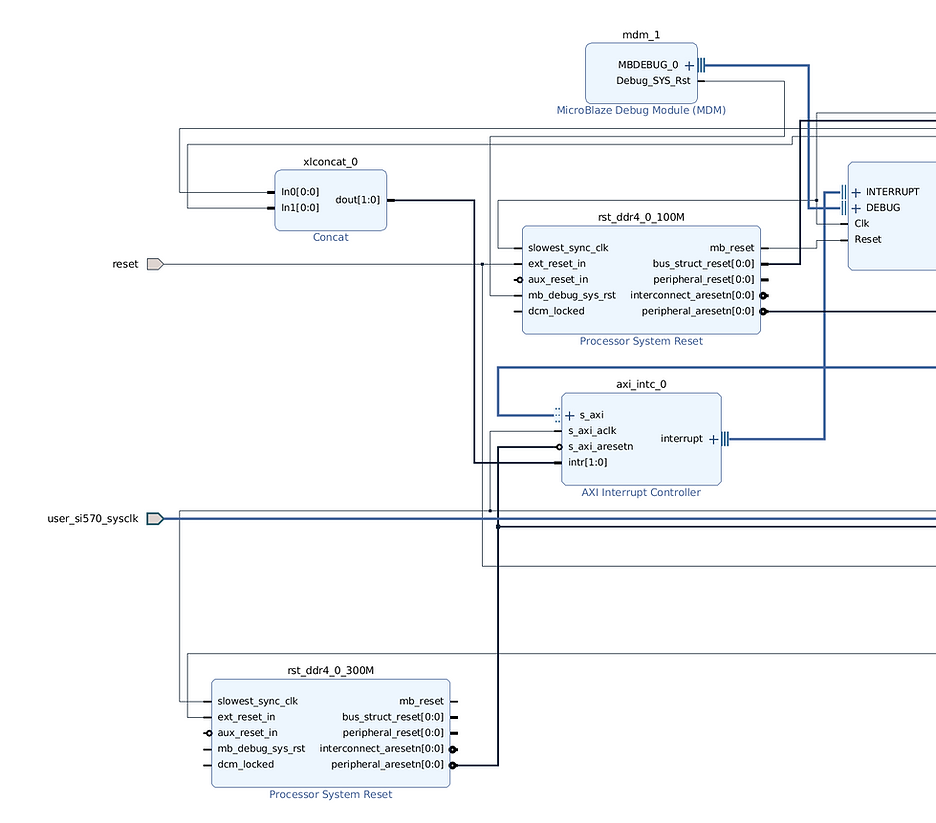Click the Reset pin below Clk

click(867, 240)
